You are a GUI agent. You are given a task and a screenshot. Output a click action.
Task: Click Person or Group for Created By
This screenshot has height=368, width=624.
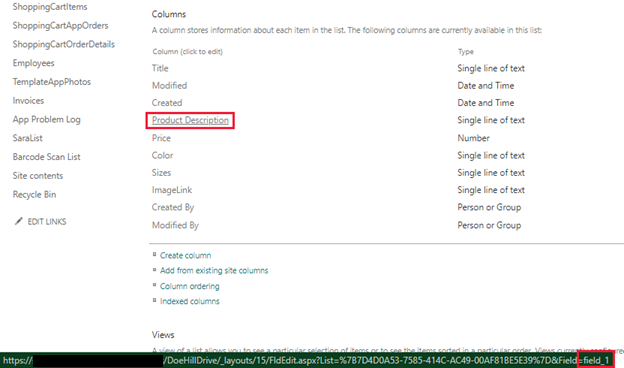489,207
